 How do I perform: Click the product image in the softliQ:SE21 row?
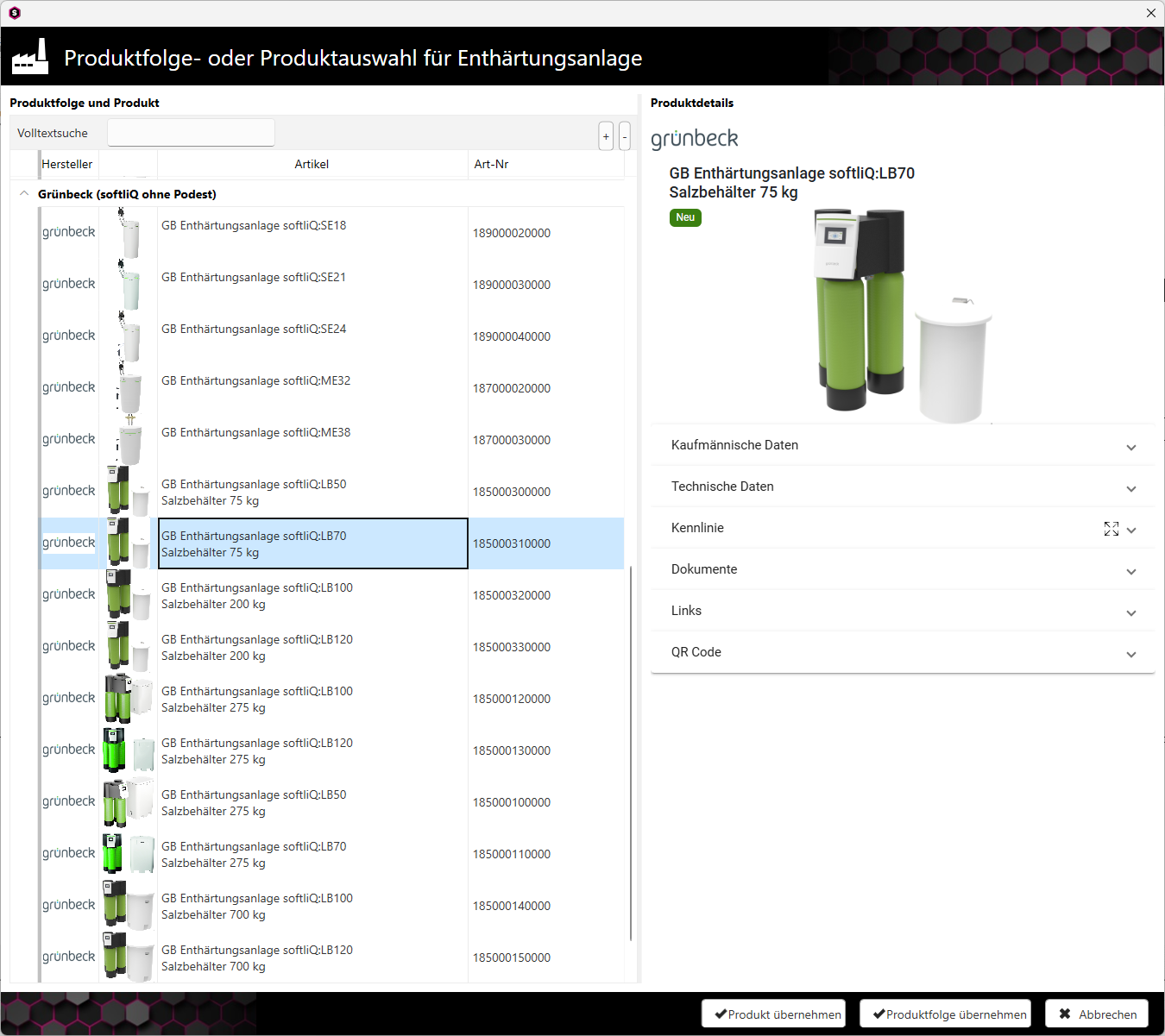pyautogui.click(x=129, y=285)
